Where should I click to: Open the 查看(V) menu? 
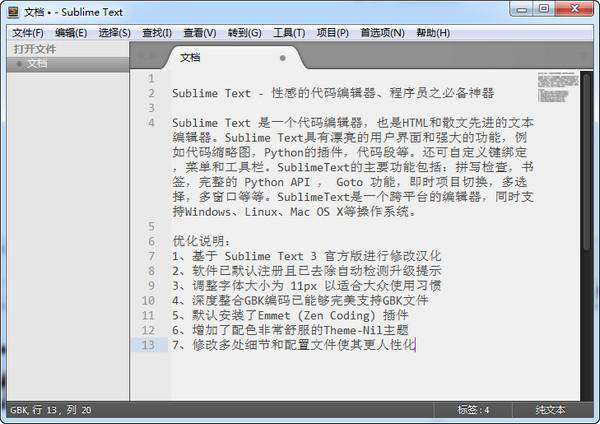tap(200, 33)
